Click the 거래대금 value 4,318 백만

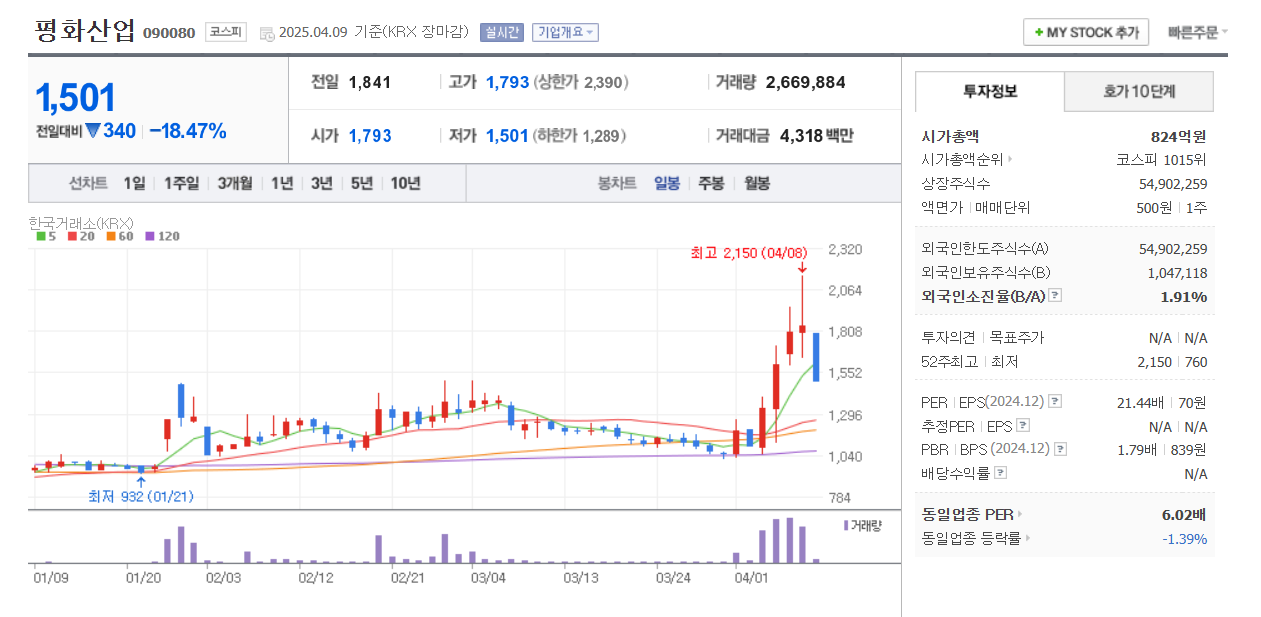point(816,135)
